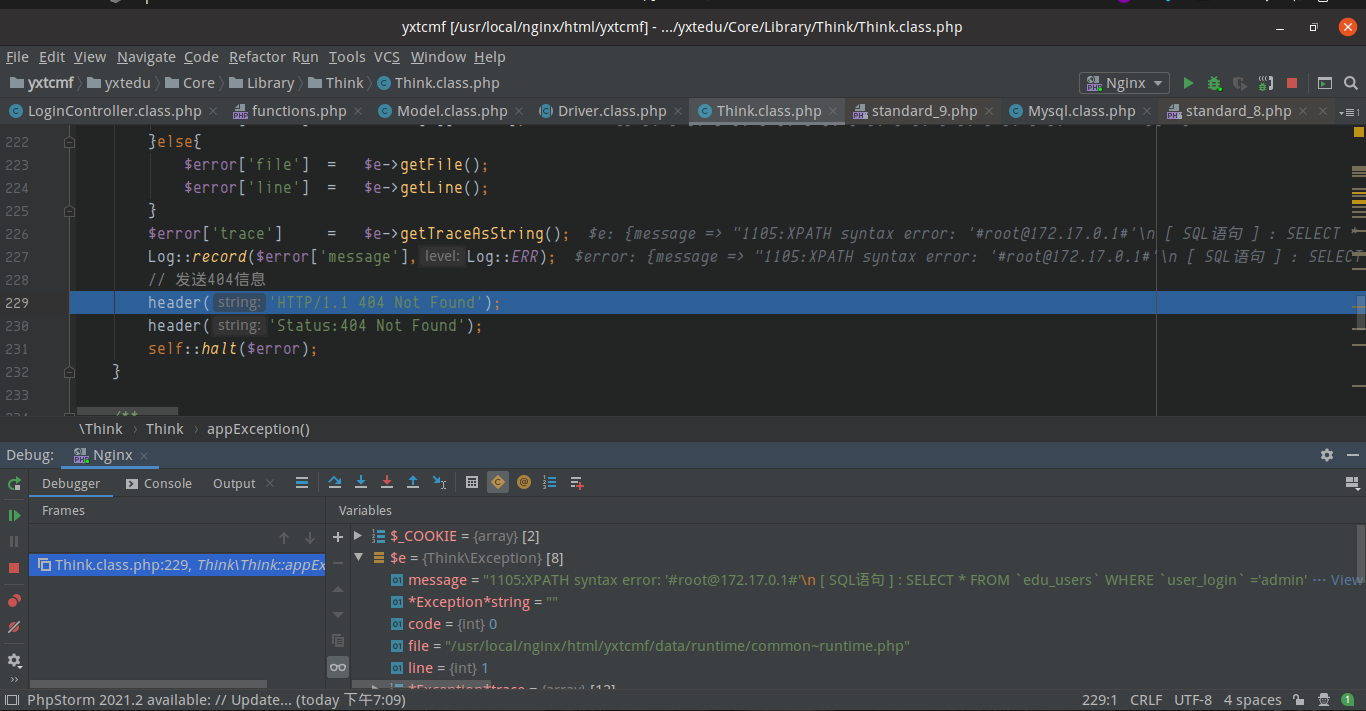Open Search Everywhere magnifier icon
This screenshot has width=1366, height=711.
(x=1351, y=83)
